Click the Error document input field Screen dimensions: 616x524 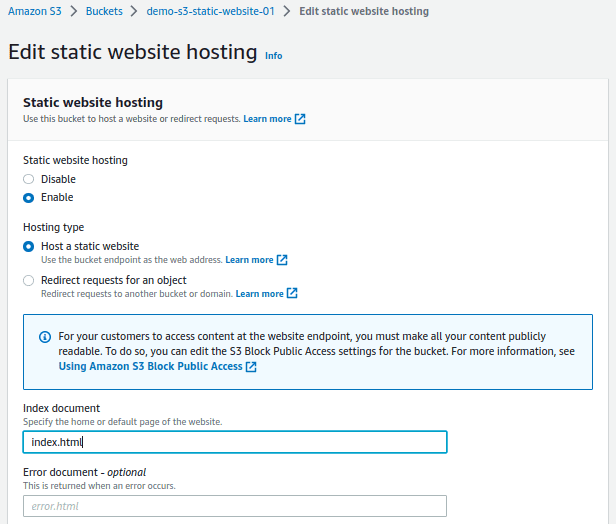tap(235, 506)
